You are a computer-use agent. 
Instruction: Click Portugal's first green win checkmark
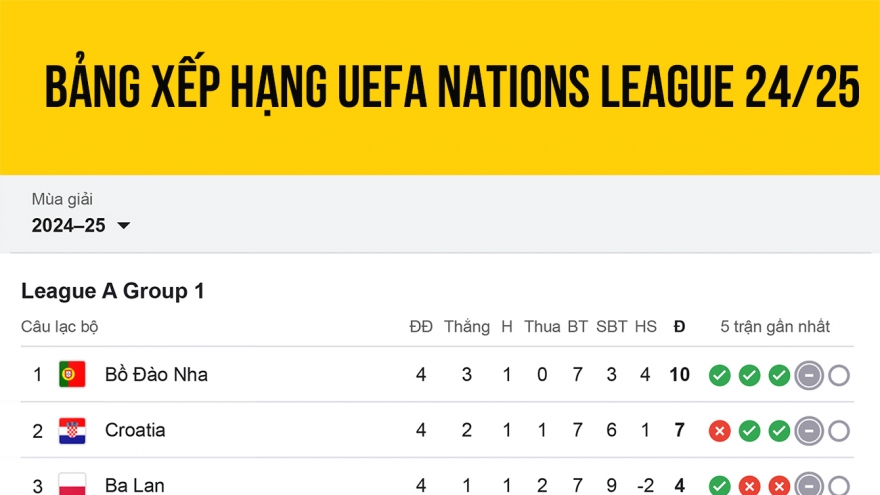click(719, 376)
